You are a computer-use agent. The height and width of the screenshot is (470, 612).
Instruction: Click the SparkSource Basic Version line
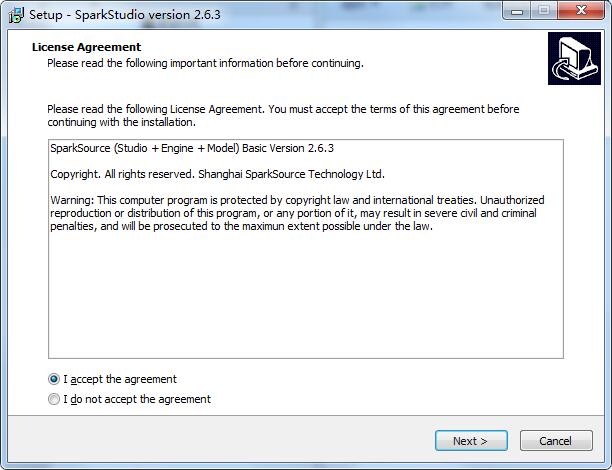point(192,149)
